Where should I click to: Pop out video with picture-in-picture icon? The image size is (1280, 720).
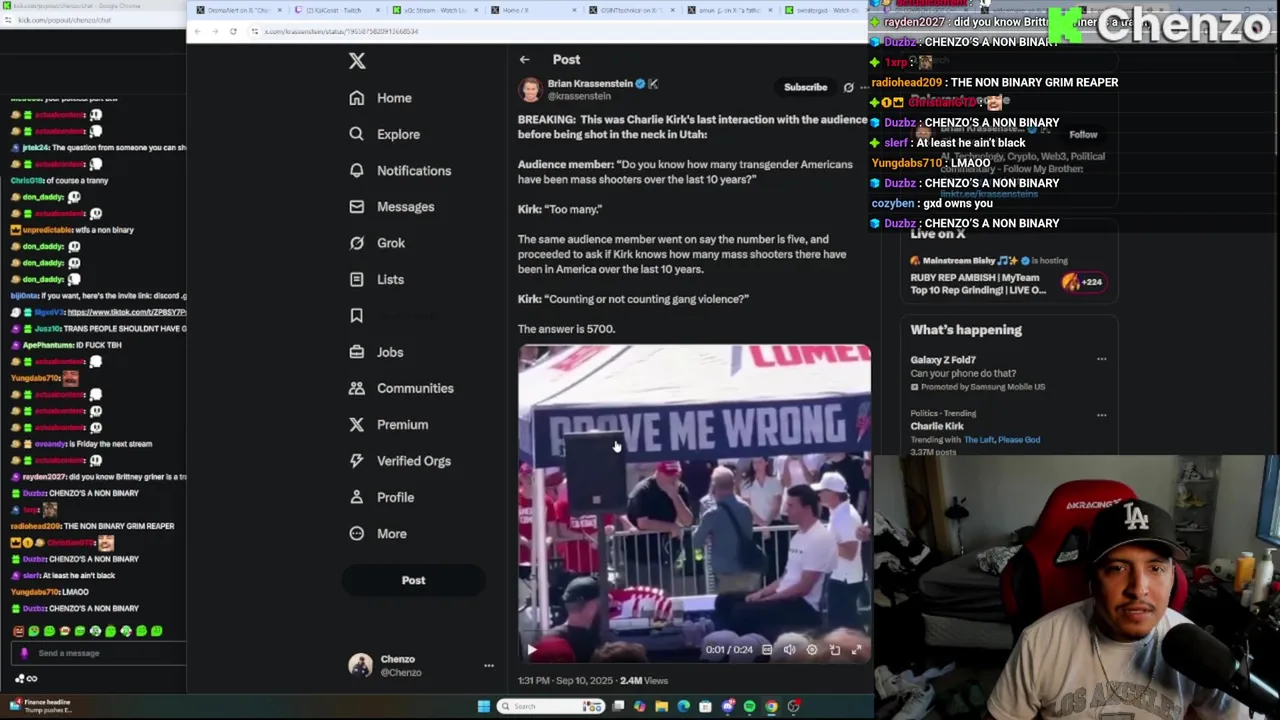(x=835, y=650)
